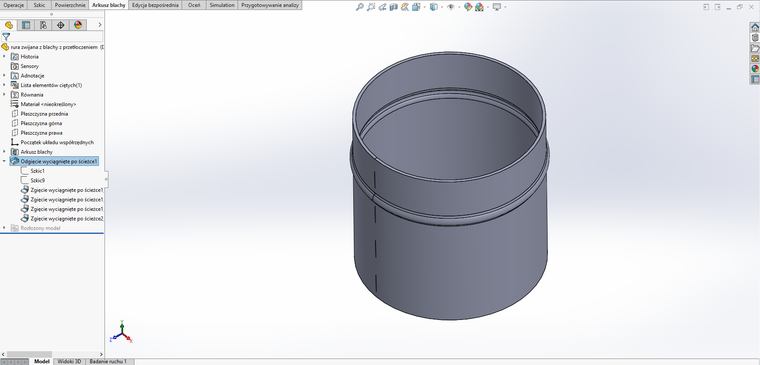Open the Przygotowanie analizy tab
The width and height of the screenshot is (760, 365).
270,5
